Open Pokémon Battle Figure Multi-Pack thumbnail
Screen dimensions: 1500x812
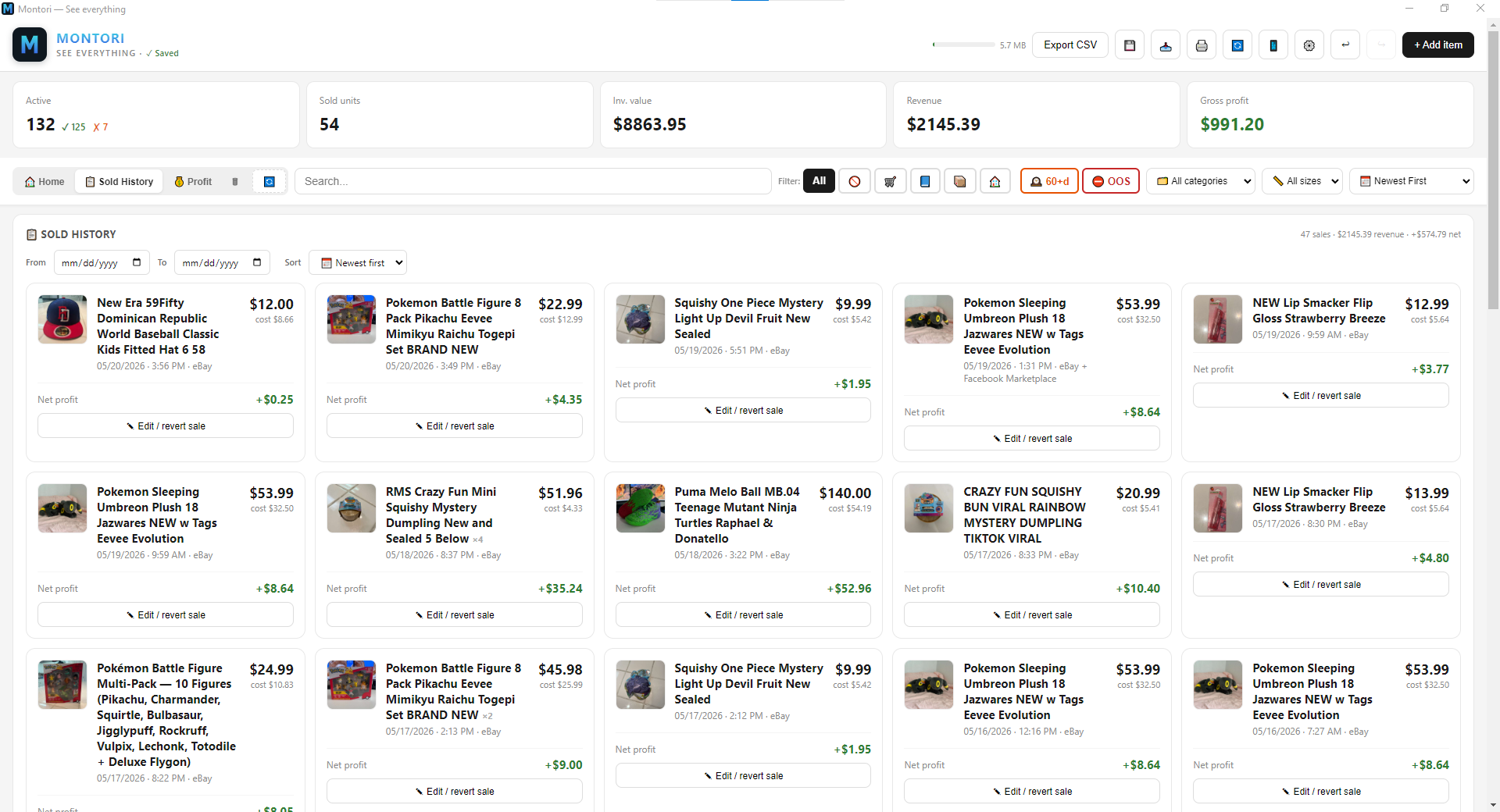[x=62, y=685]
